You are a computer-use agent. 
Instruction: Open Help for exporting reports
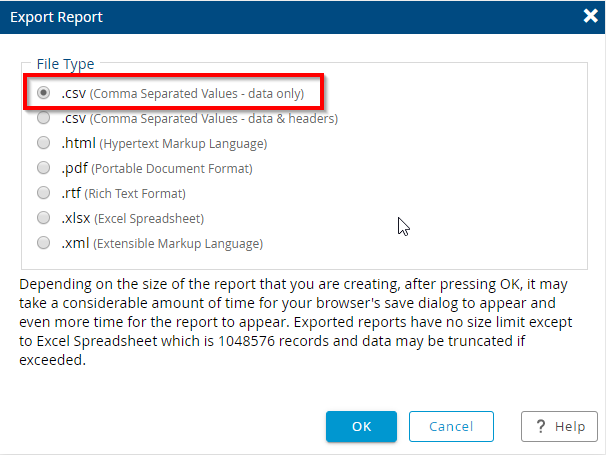click(x=559, y=426)
